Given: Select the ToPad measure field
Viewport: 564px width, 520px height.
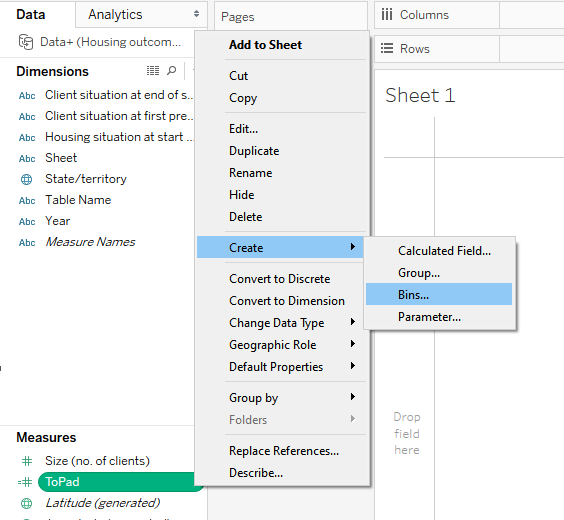Looking at the screenshot, I should (119, 482).
